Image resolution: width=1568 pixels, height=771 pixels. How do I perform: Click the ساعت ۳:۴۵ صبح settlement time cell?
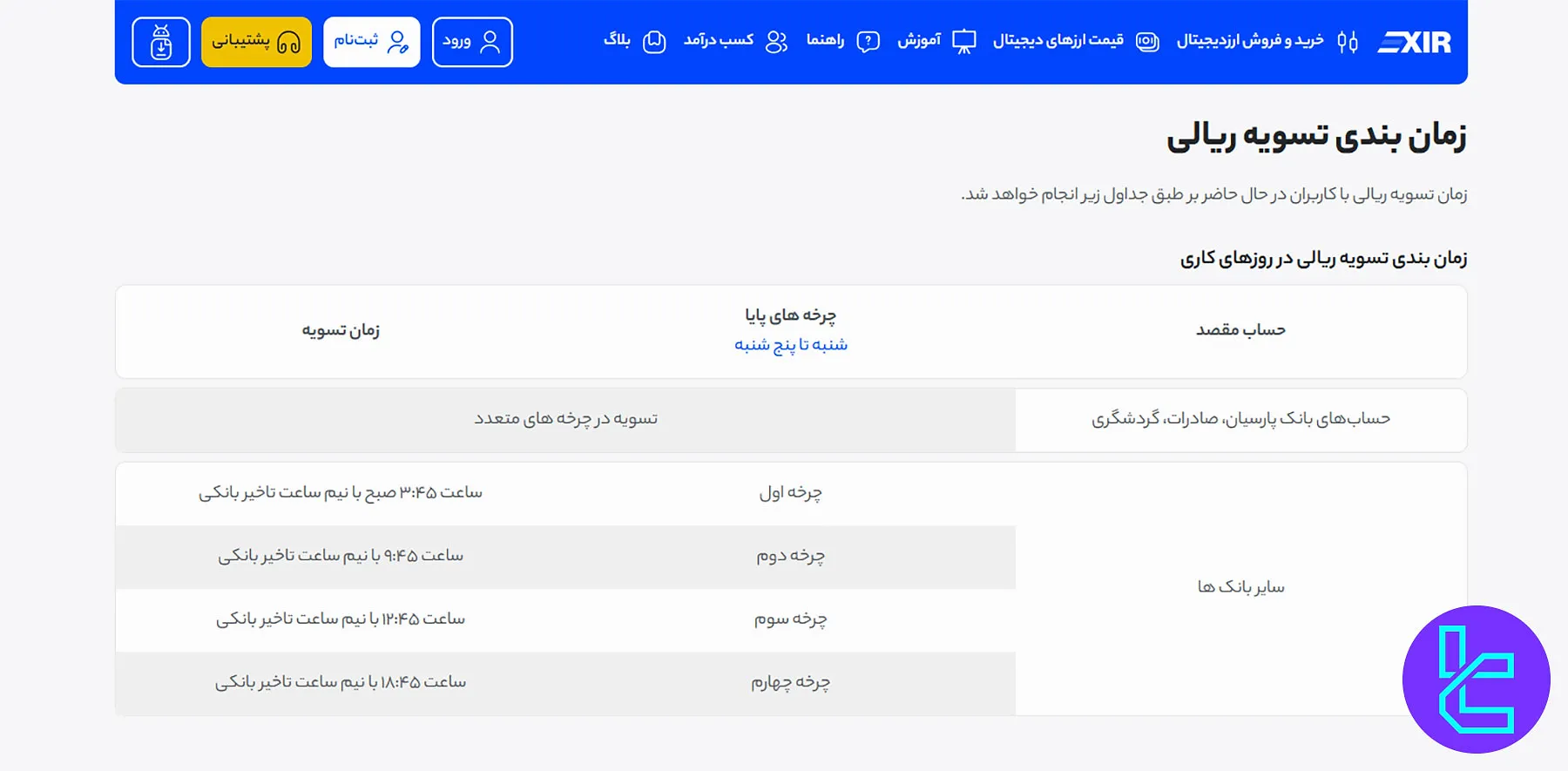[x=341, y=493]
